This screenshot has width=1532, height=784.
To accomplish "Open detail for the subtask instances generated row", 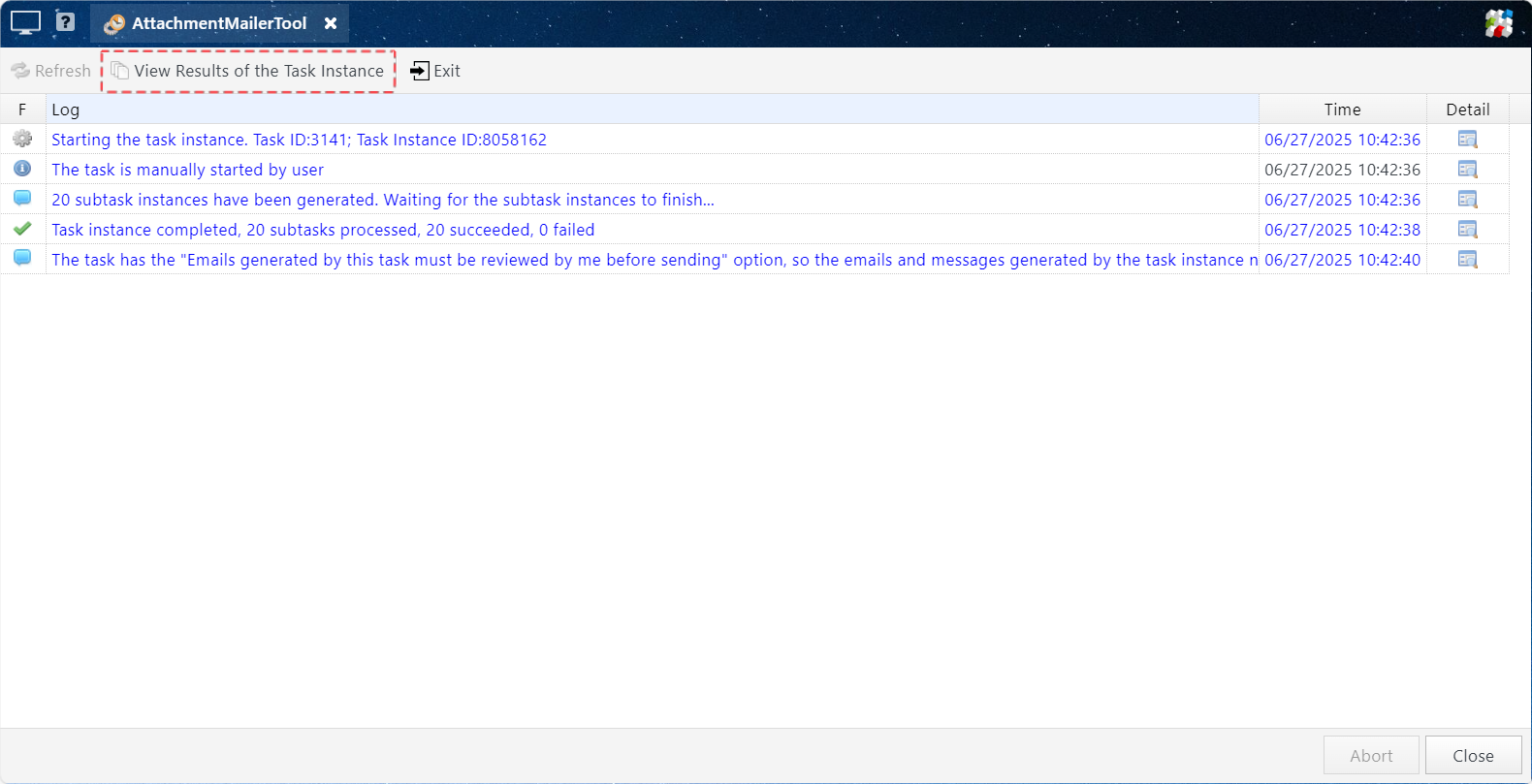I will tap(1468, 200).
